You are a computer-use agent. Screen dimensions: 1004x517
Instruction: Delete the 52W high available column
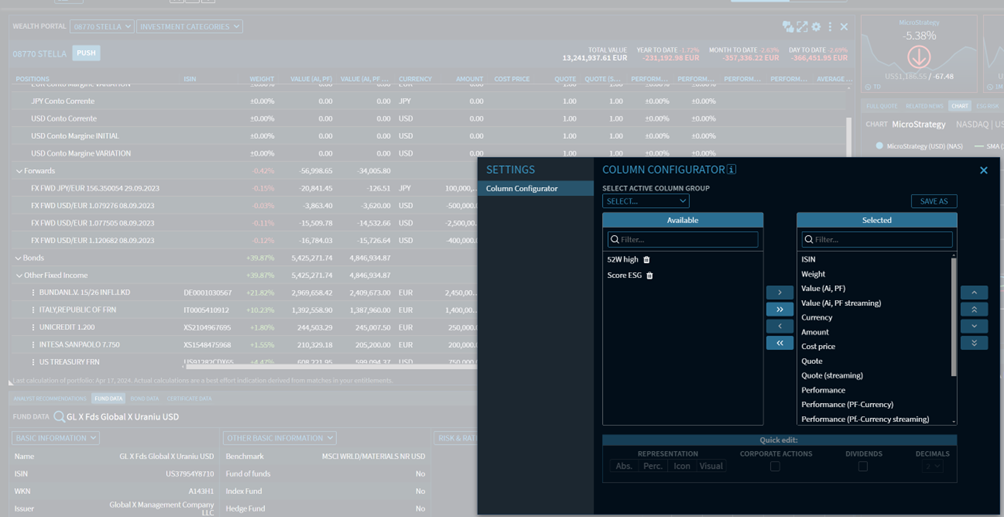[x=646, y=260]
